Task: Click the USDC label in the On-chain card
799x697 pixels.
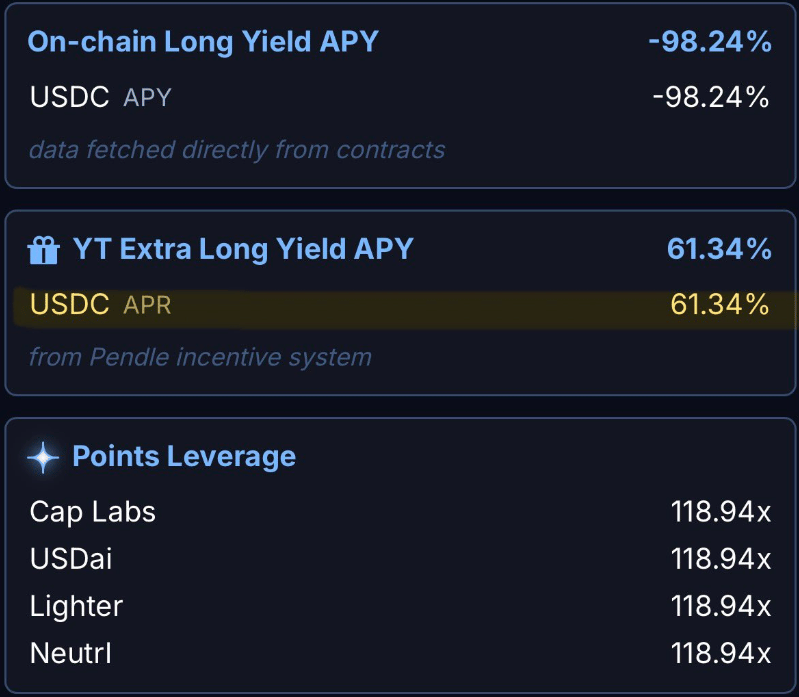Action: click(x=70, y=97)
